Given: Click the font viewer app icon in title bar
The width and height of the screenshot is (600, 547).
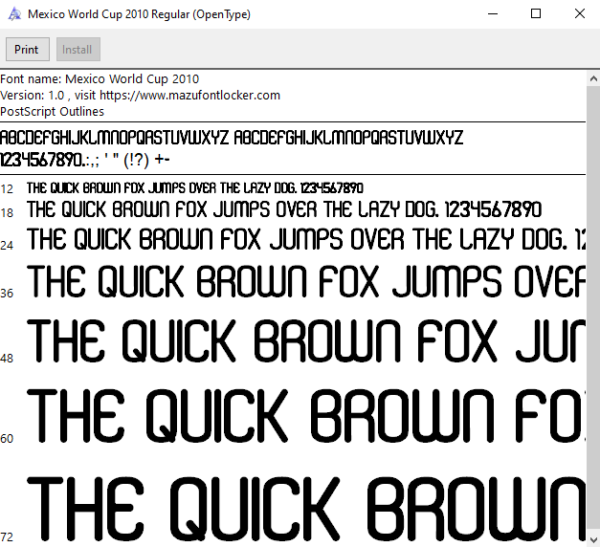Looking at the screenshot, I should [x=15, y=14].
